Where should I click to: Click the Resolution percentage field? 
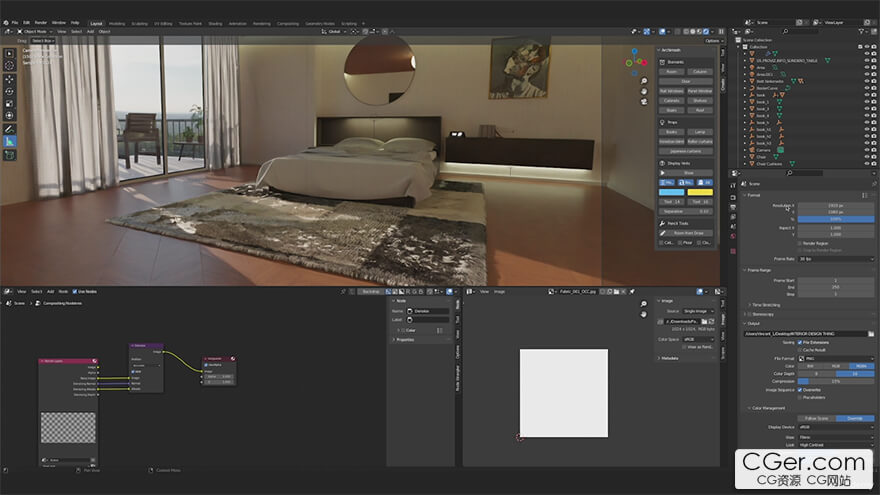(x=836, y=219)
